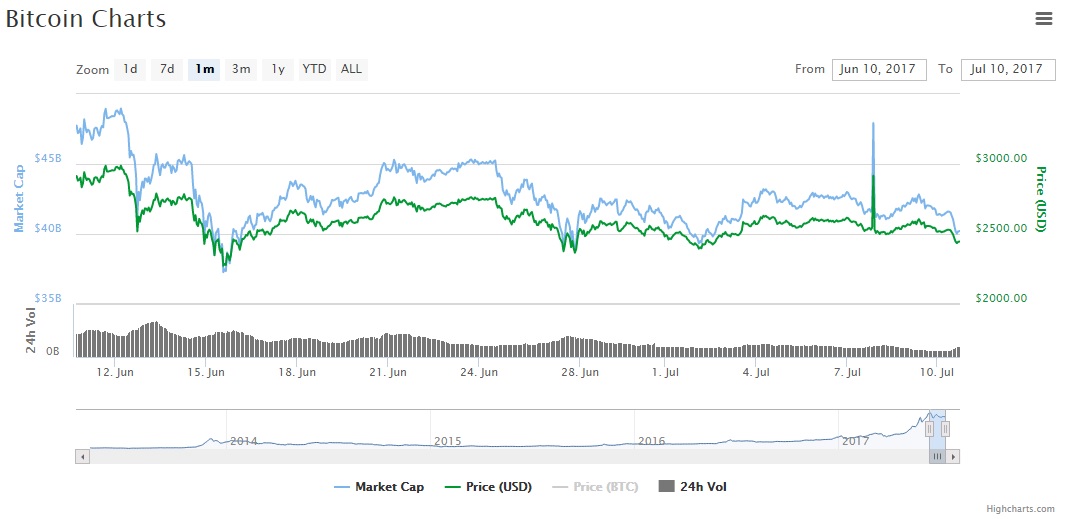Edit the From date field
The image size is (1070, 519).
tap(879, 70)
